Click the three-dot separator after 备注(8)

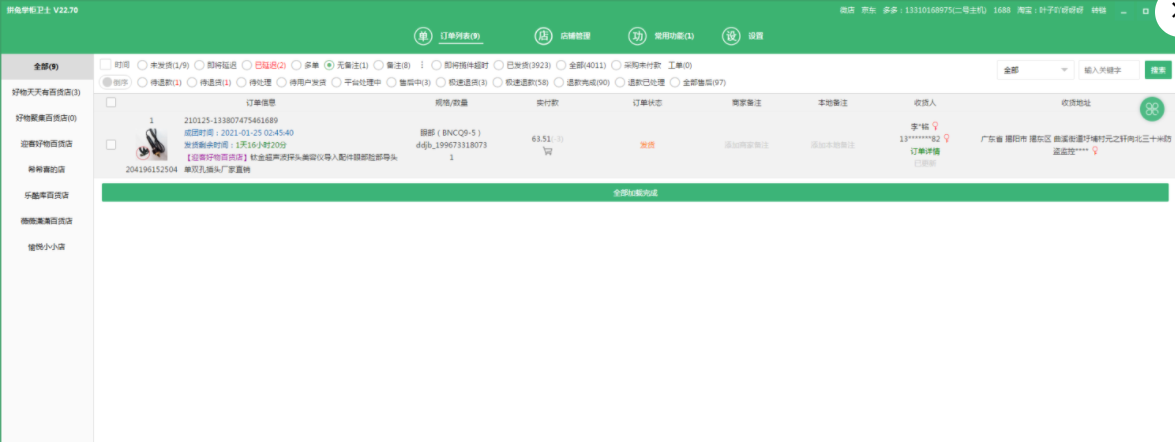click(x=421, y=65)
